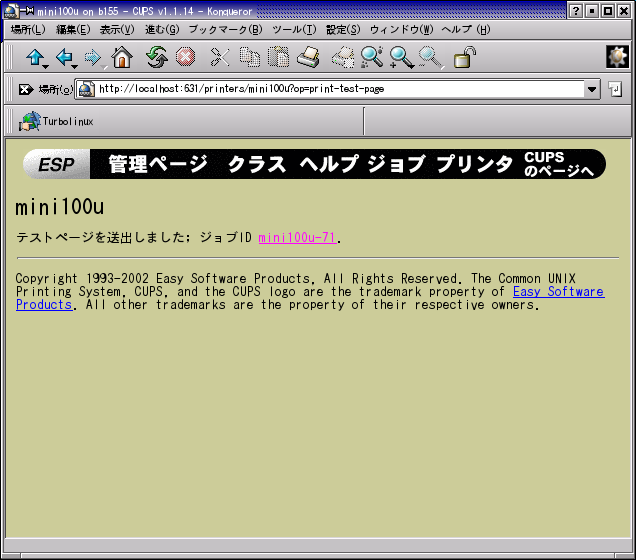Click the Go button beside the location bar
Image resolution: width=636 pixels, height=560 pixels.
point(615,89)
